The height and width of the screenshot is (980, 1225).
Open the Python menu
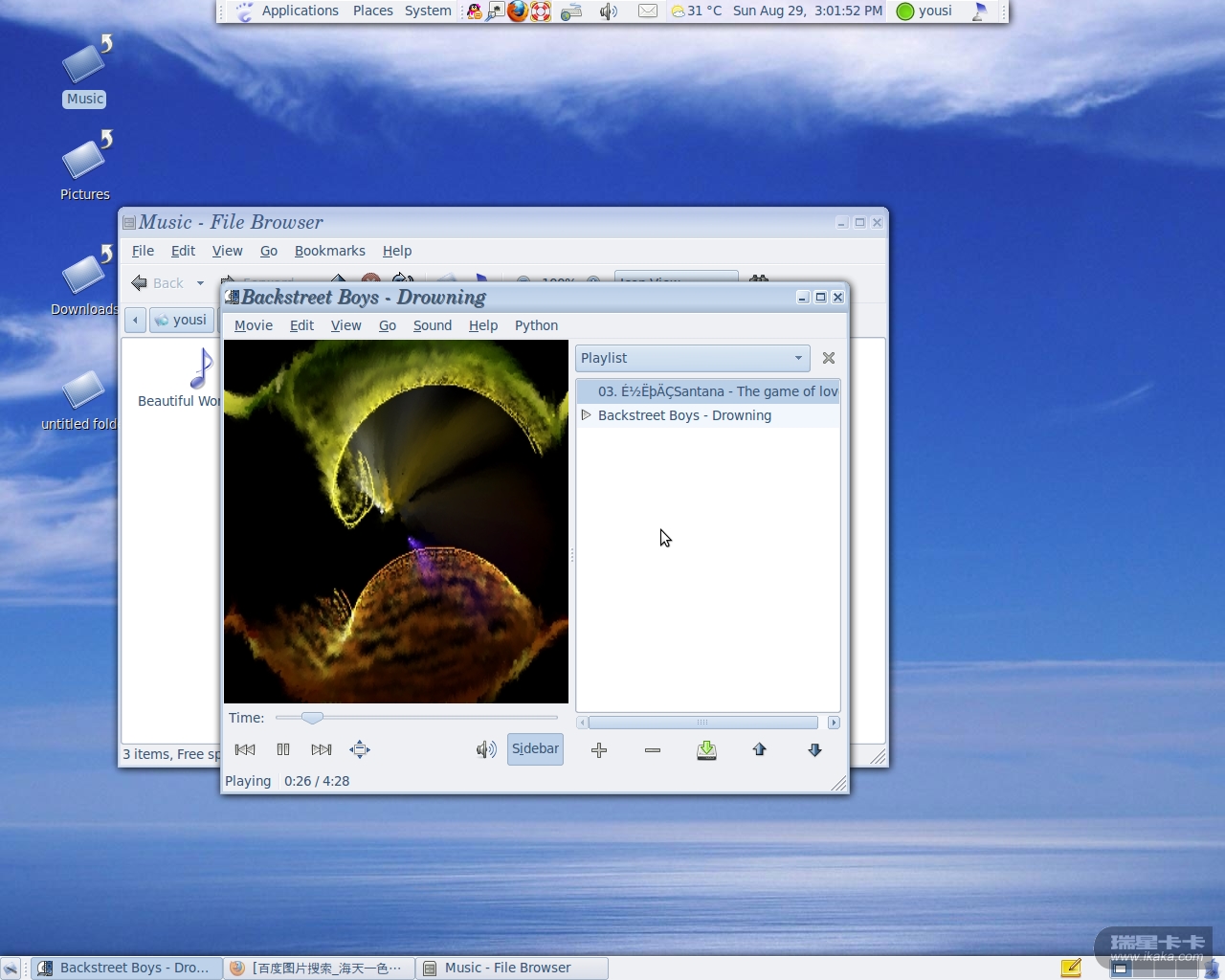coord(536,325)
